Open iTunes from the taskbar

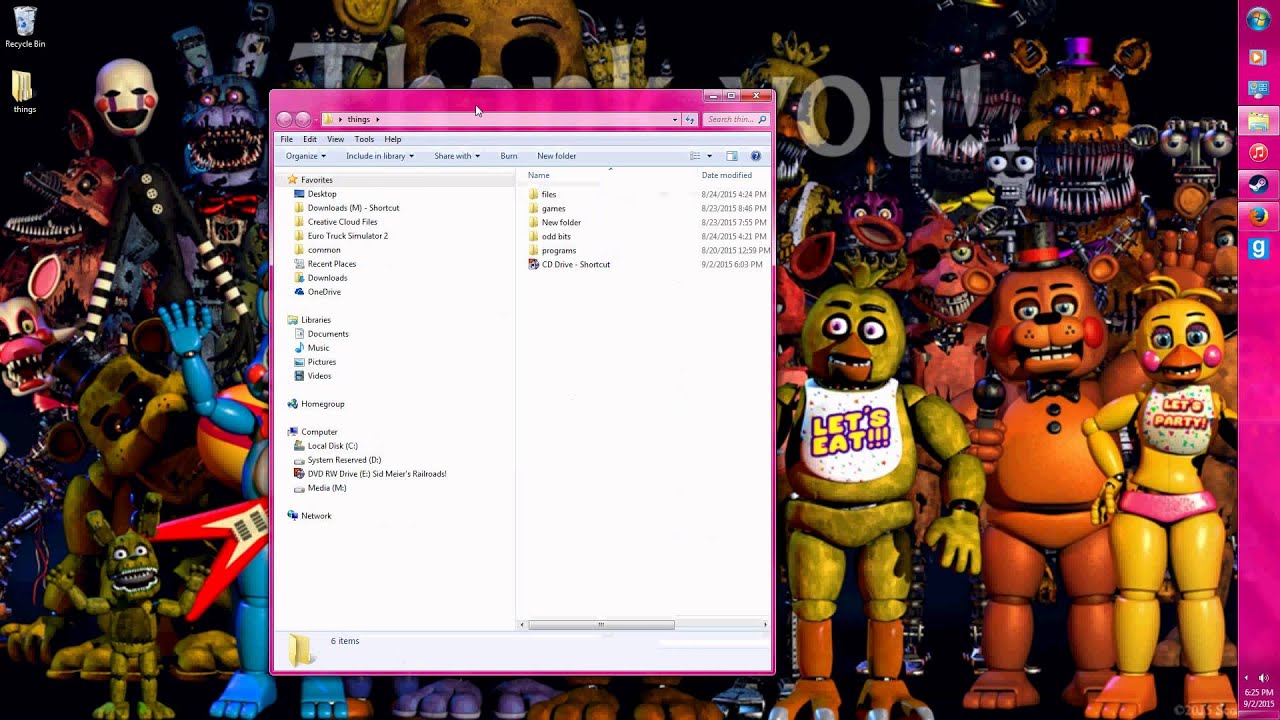[1258, 153]
